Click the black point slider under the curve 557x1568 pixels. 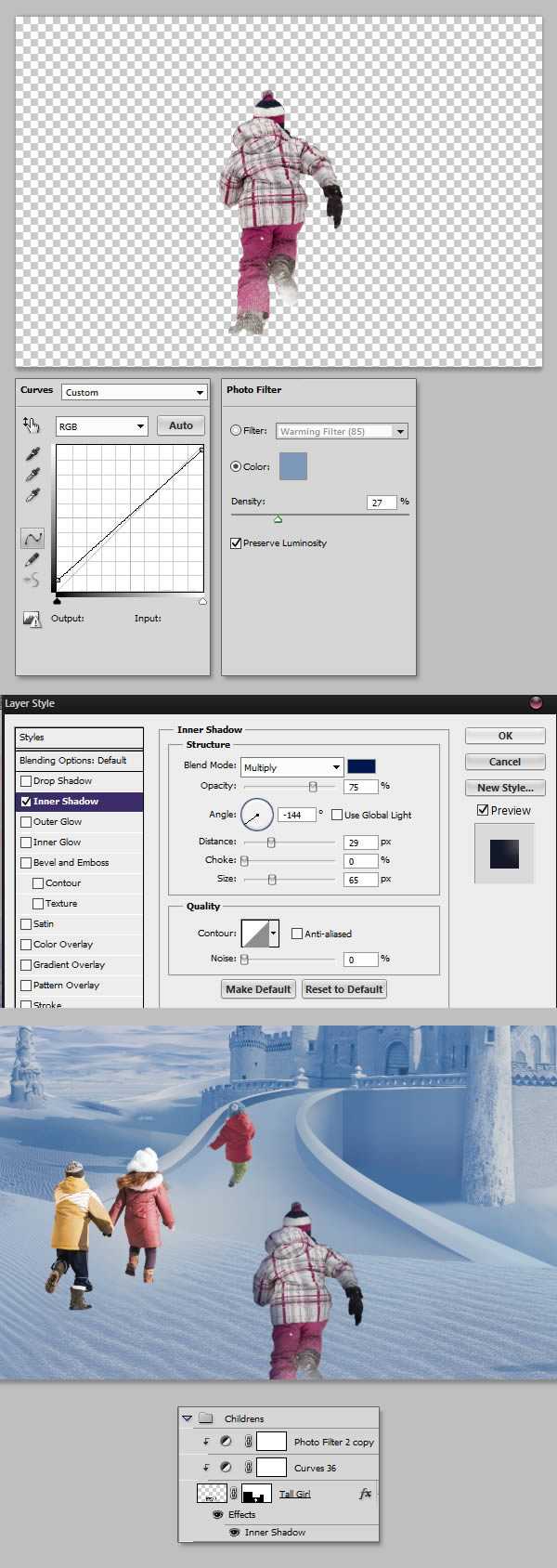pyautogui.click(x=58, y=602)
